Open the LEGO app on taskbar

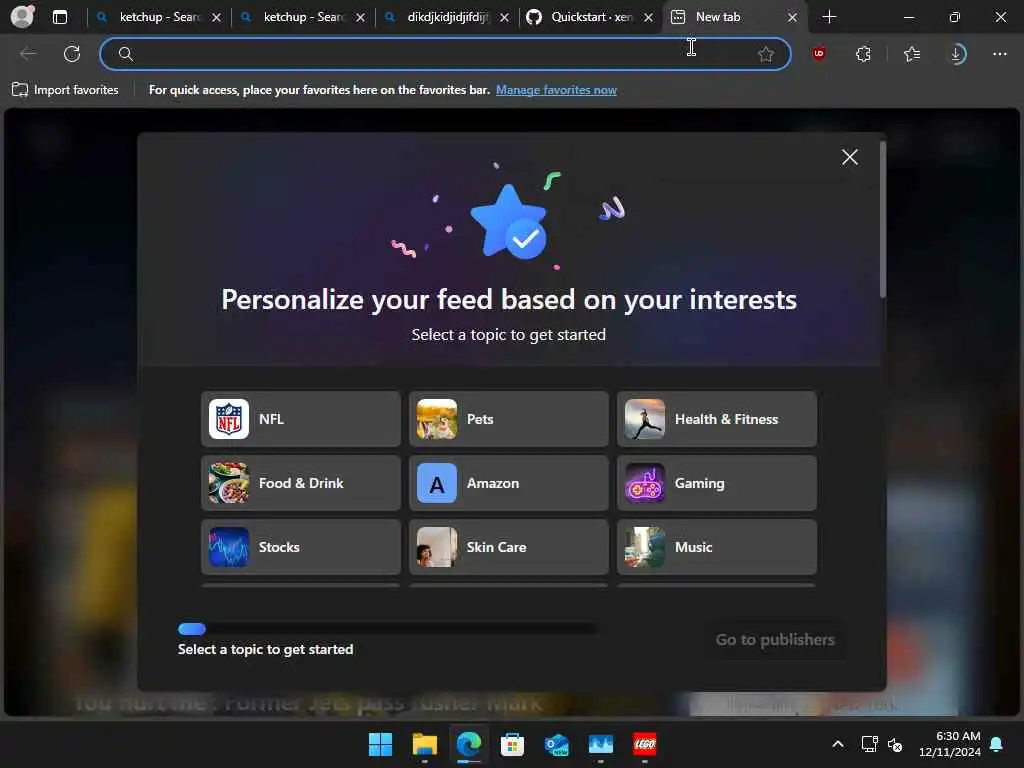pos(645,744)
